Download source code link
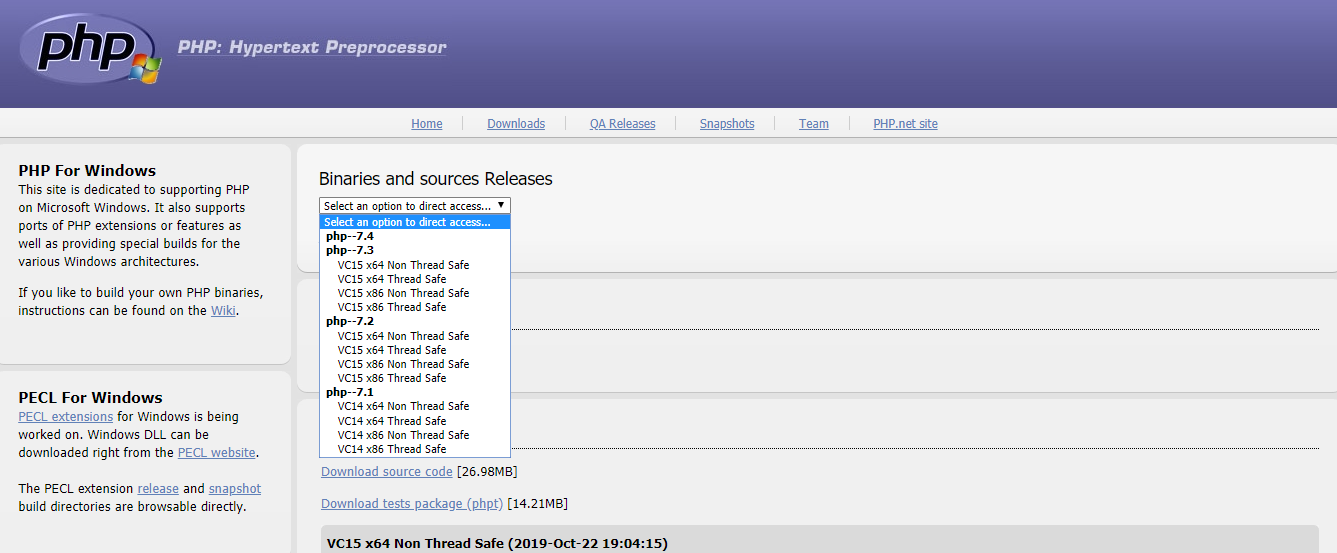The image size is (1337, 553). tap(387, 472)
